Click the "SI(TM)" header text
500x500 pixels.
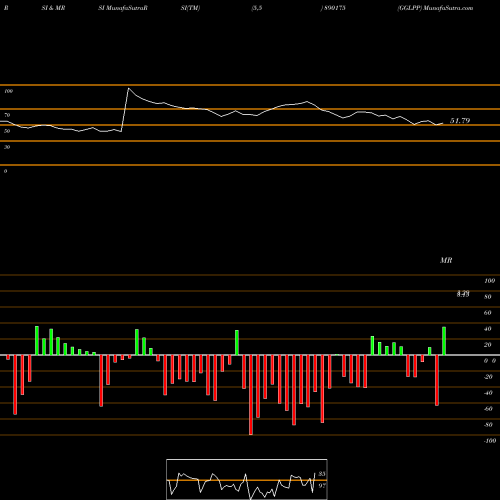click(x=190, y=8)
